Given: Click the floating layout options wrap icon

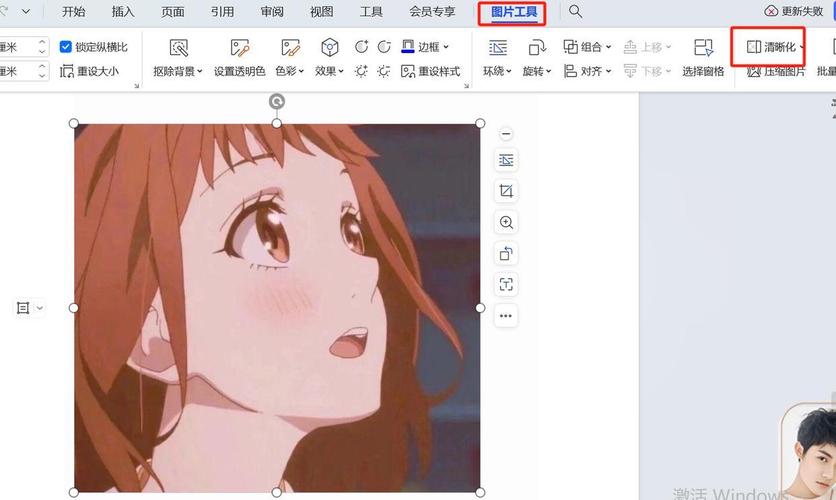Looking at the screenshot, I should click(x=506, y=160).
